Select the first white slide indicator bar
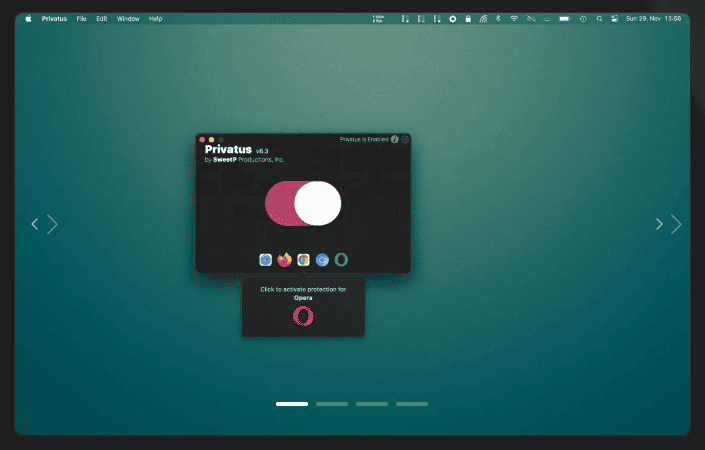Screen dimensions: 705x450 click(292, 404)
